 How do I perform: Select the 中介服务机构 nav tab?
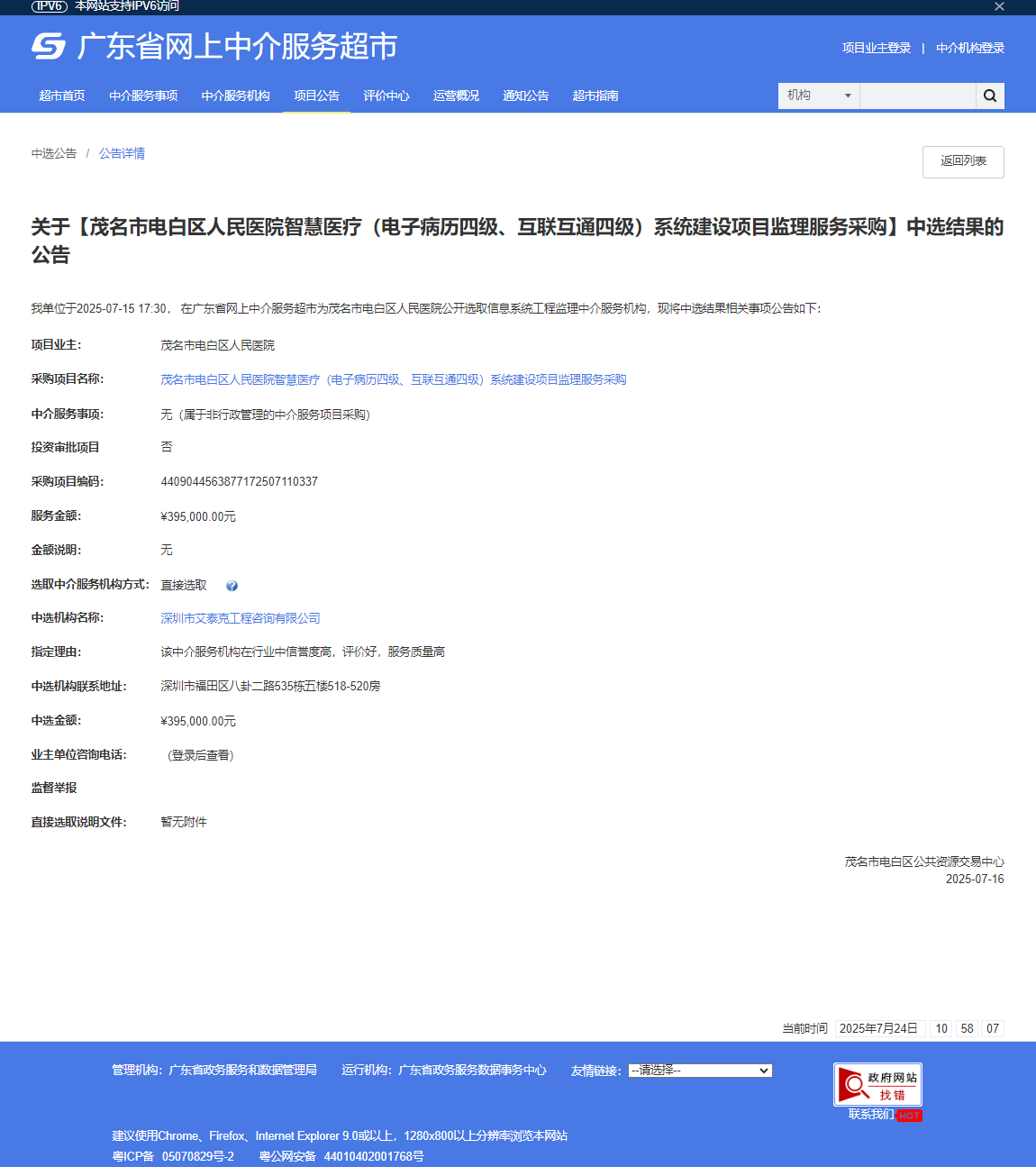235,96
